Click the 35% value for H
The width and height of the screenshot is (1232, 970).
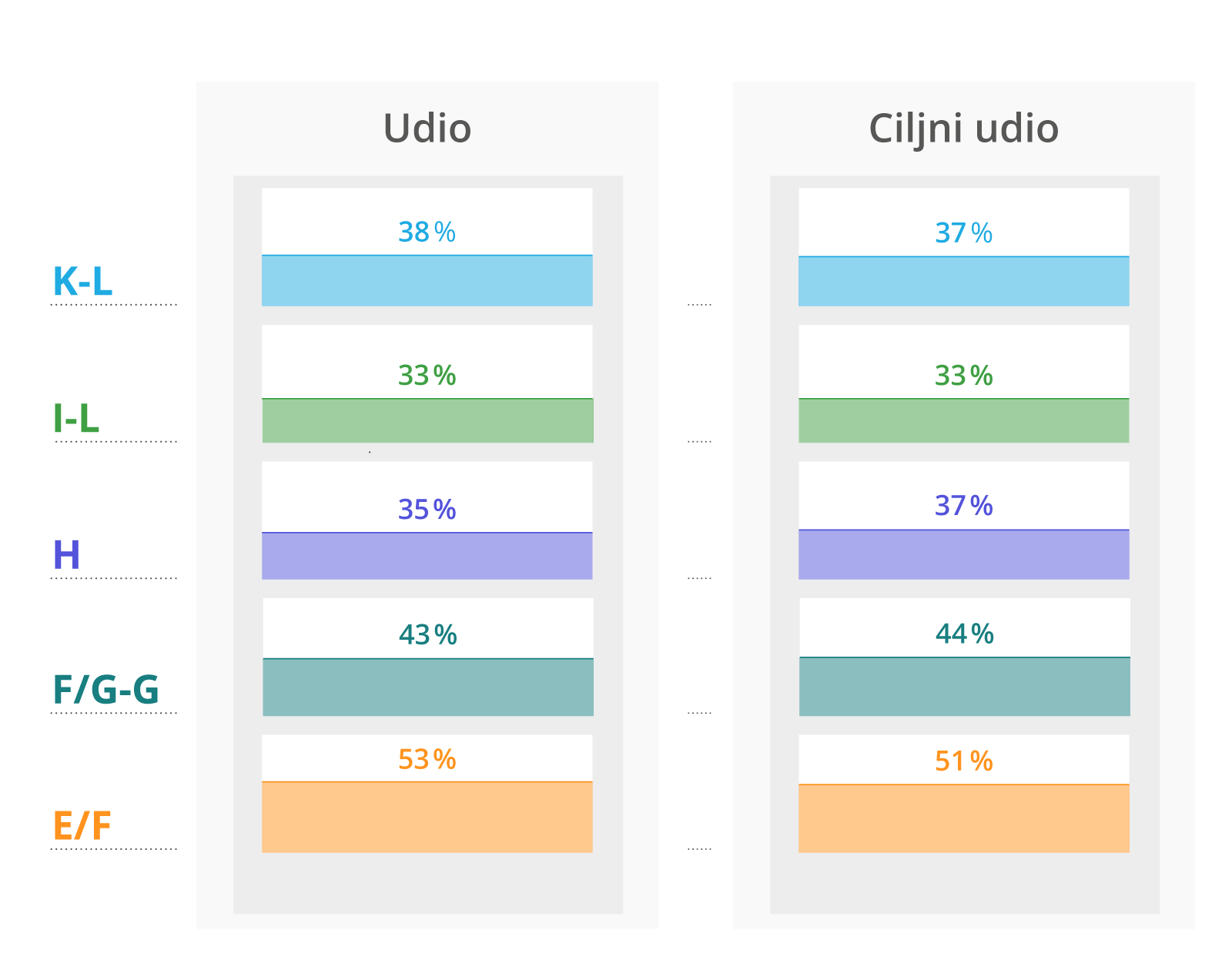(x=427, y=510)
